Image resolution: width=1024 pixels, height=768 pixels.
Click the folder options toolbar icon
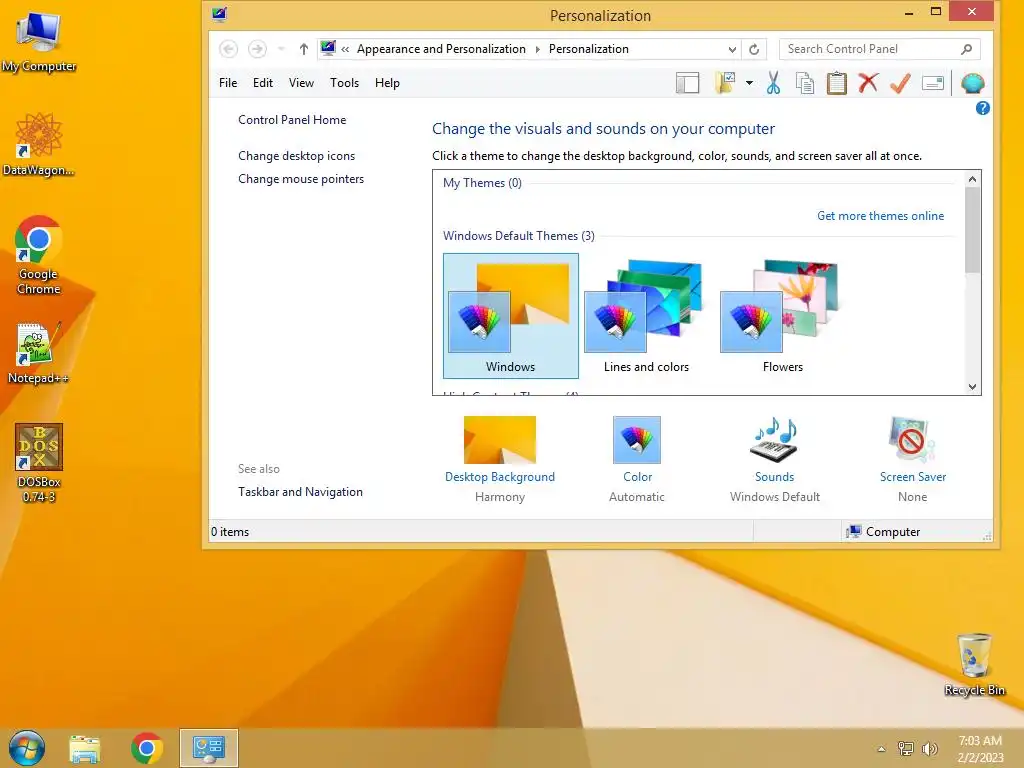tap(725, 83)
